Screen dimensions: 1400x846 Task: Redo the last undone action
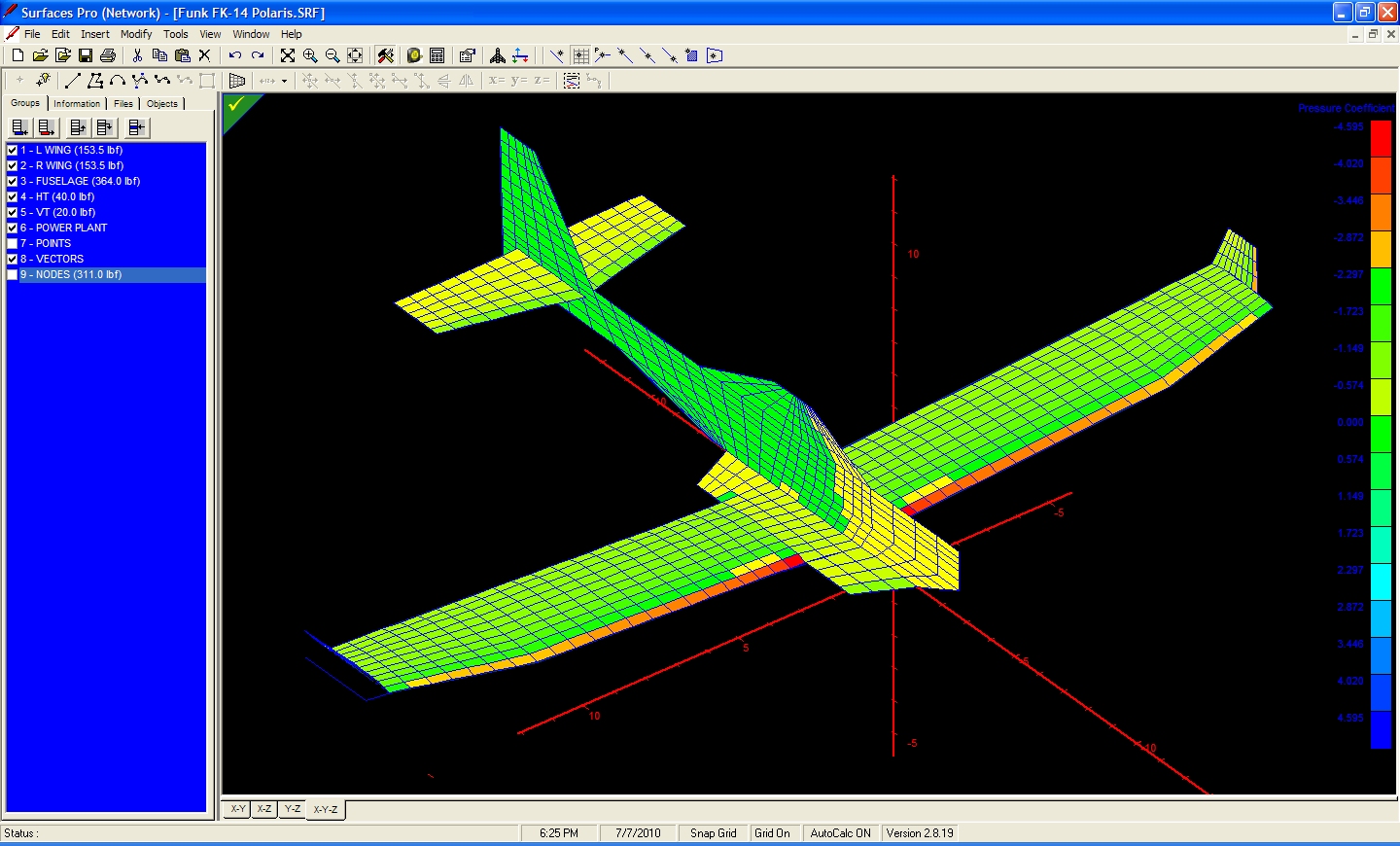(258, 55)
